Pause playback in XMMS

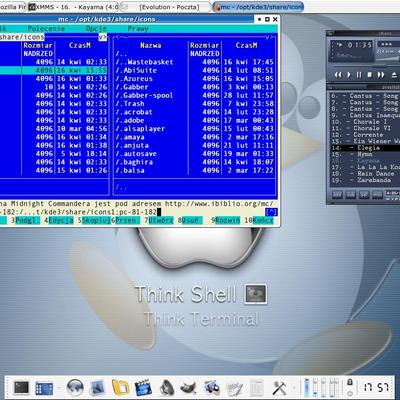point(359,75)
